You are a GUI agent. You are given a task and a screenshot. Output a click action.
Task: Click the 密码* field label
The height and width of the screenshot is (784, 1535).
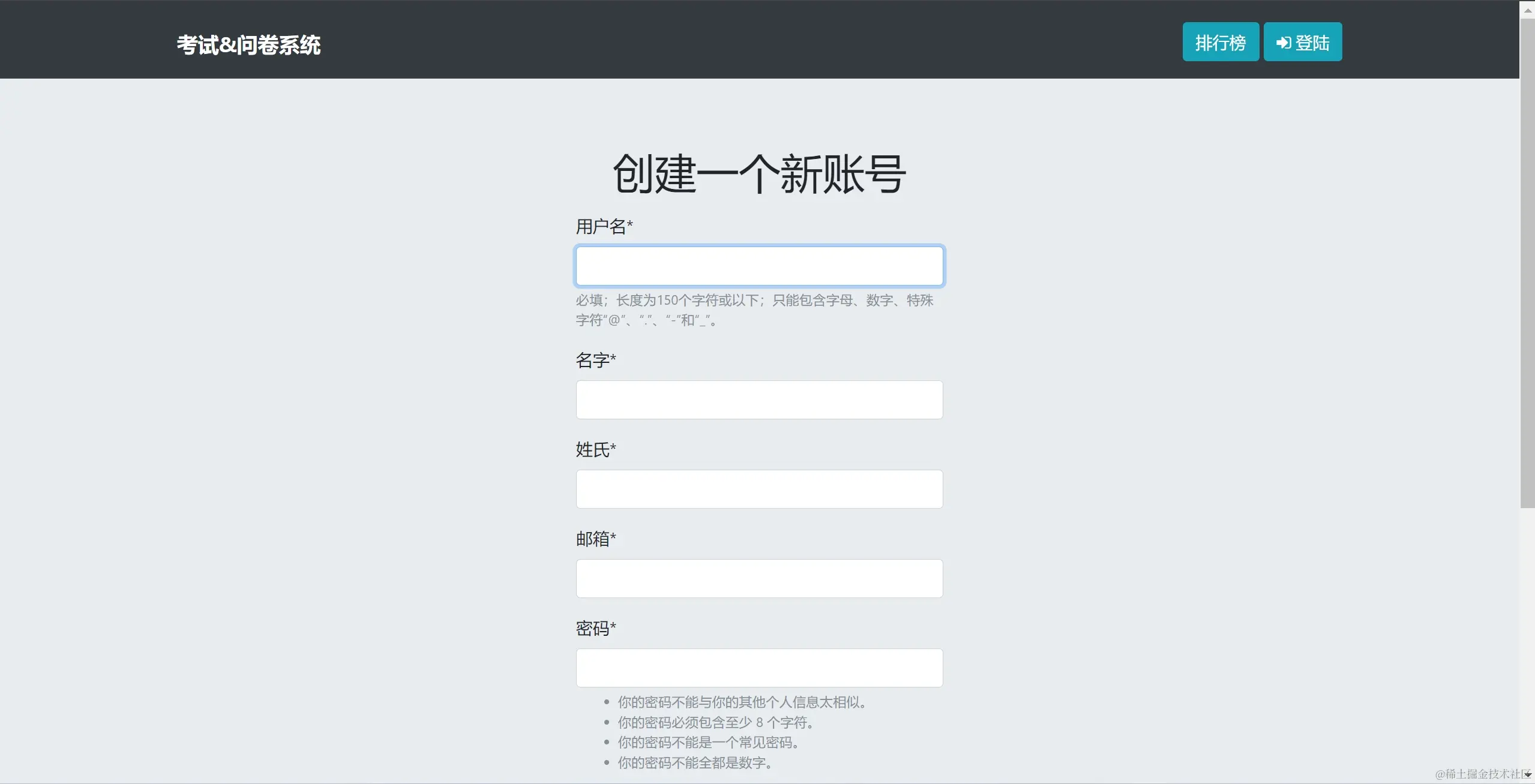point(595,629)
